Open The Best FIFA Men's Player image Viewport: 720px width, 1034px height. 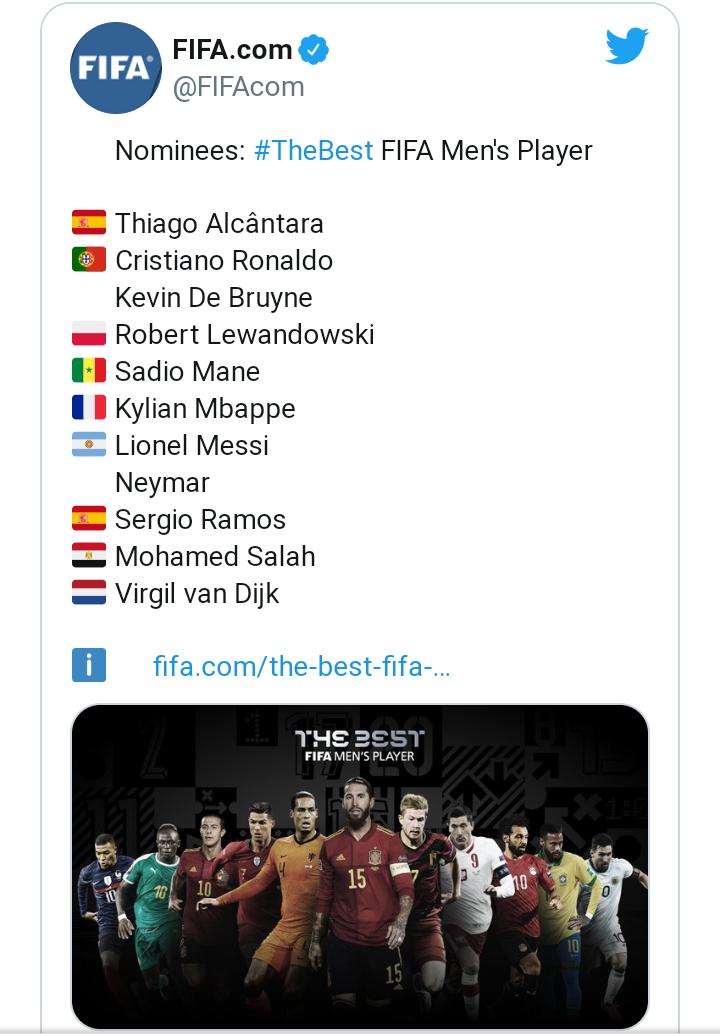coord(360,865)
